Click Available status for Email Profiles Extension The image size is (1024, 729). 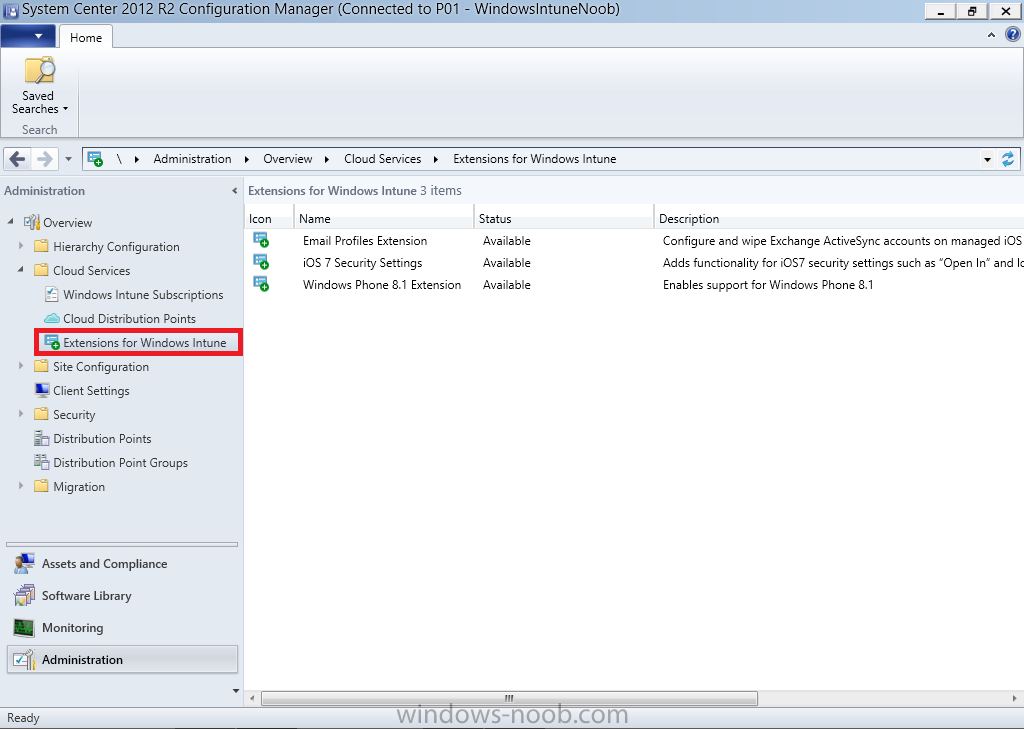coord(506,240)
